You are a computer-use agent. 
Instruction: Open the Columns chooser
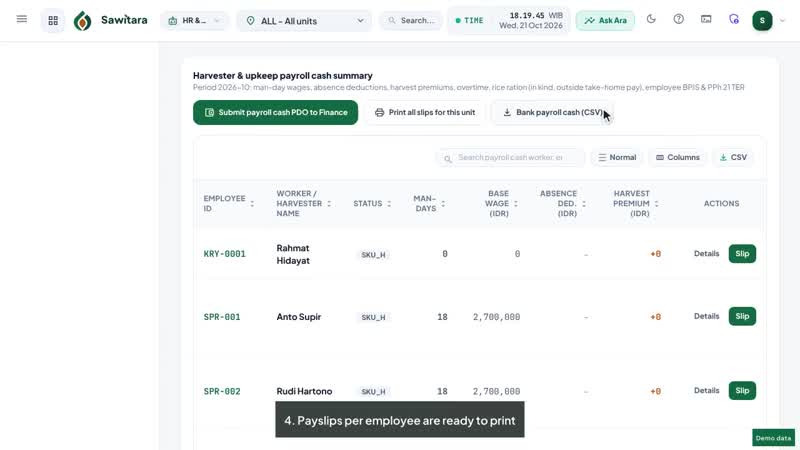[678, 158]
